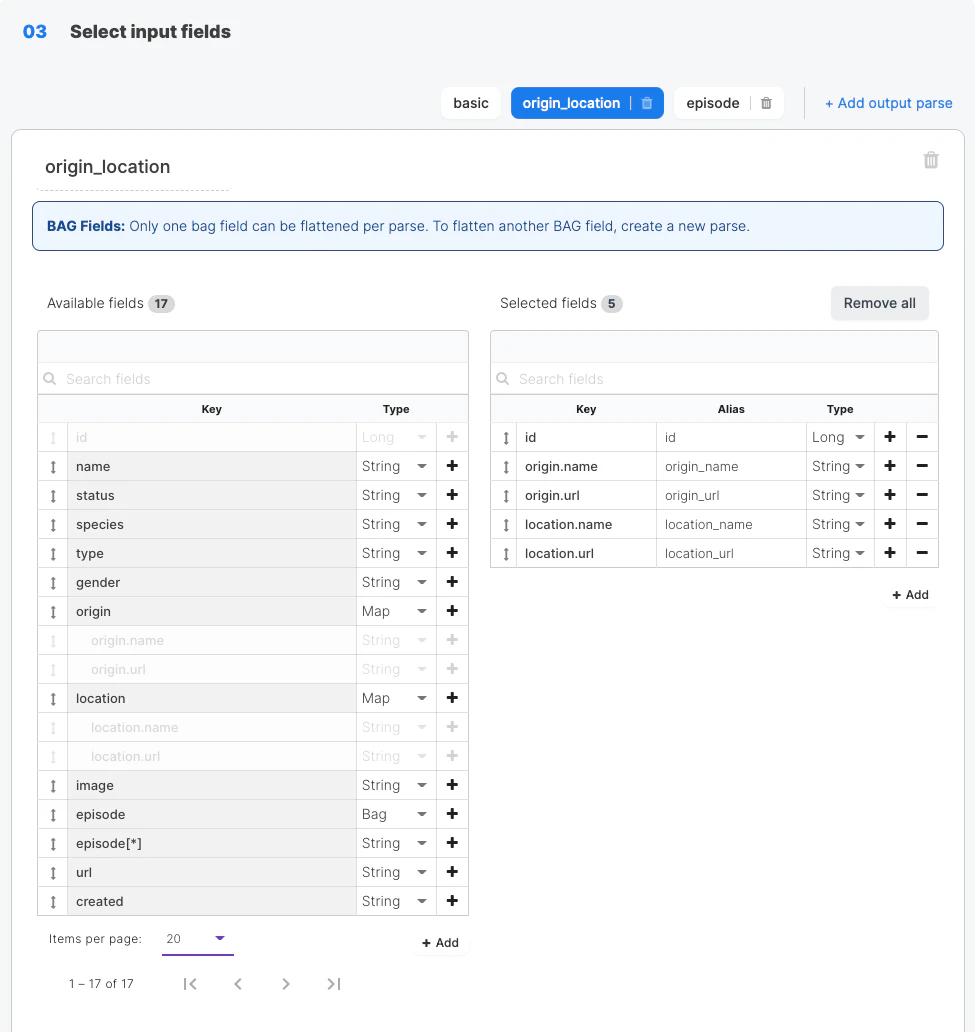Open Map type dropdown for origin field
This screenshot has width=975, height=1032.
click(395, 611)
